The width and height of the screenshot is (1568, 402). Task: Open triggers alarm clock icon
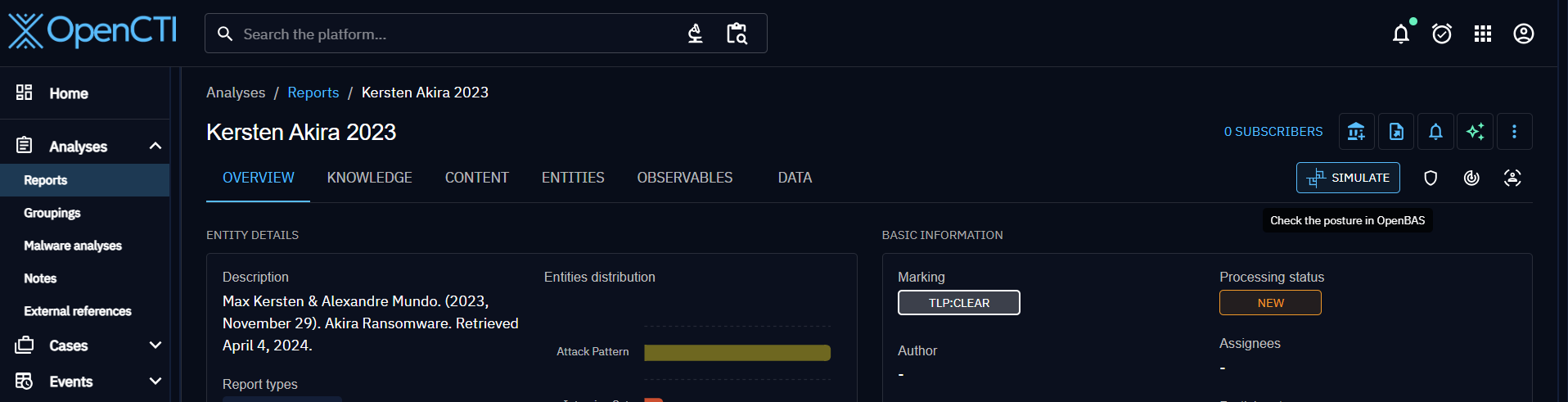coord(1442,34)
